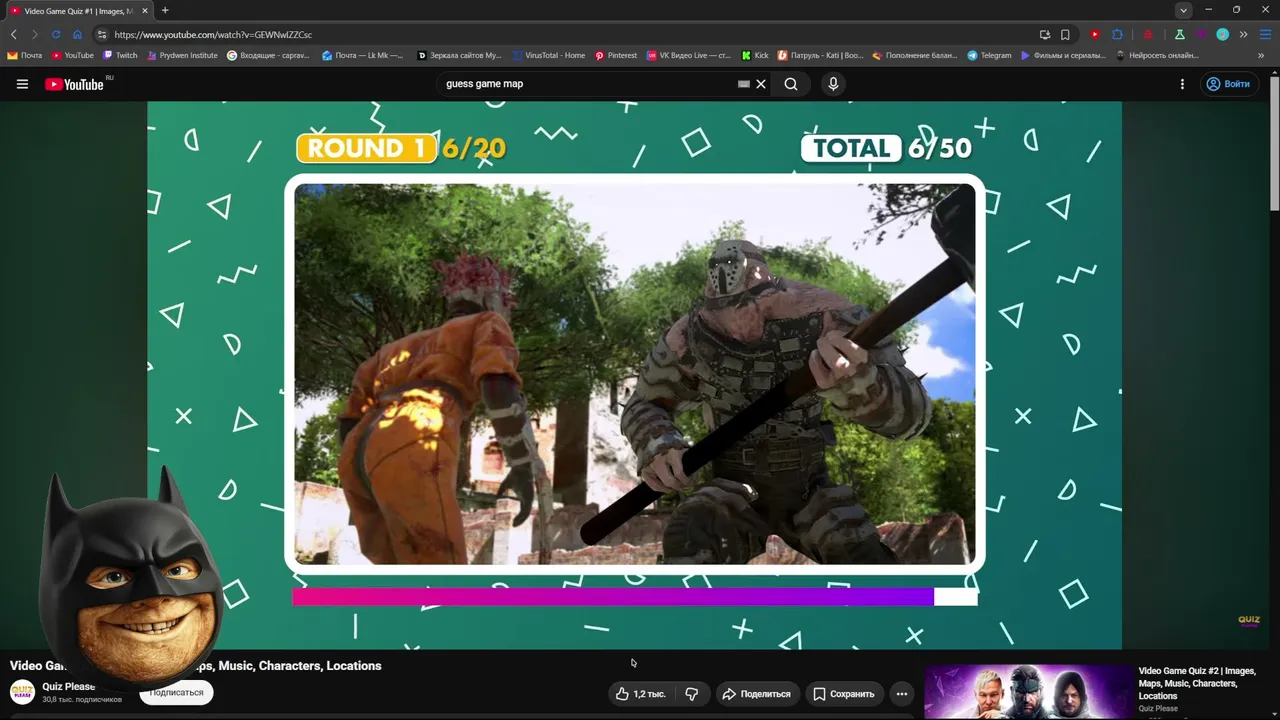Bookmark this page in address bar

(1065, 34)
